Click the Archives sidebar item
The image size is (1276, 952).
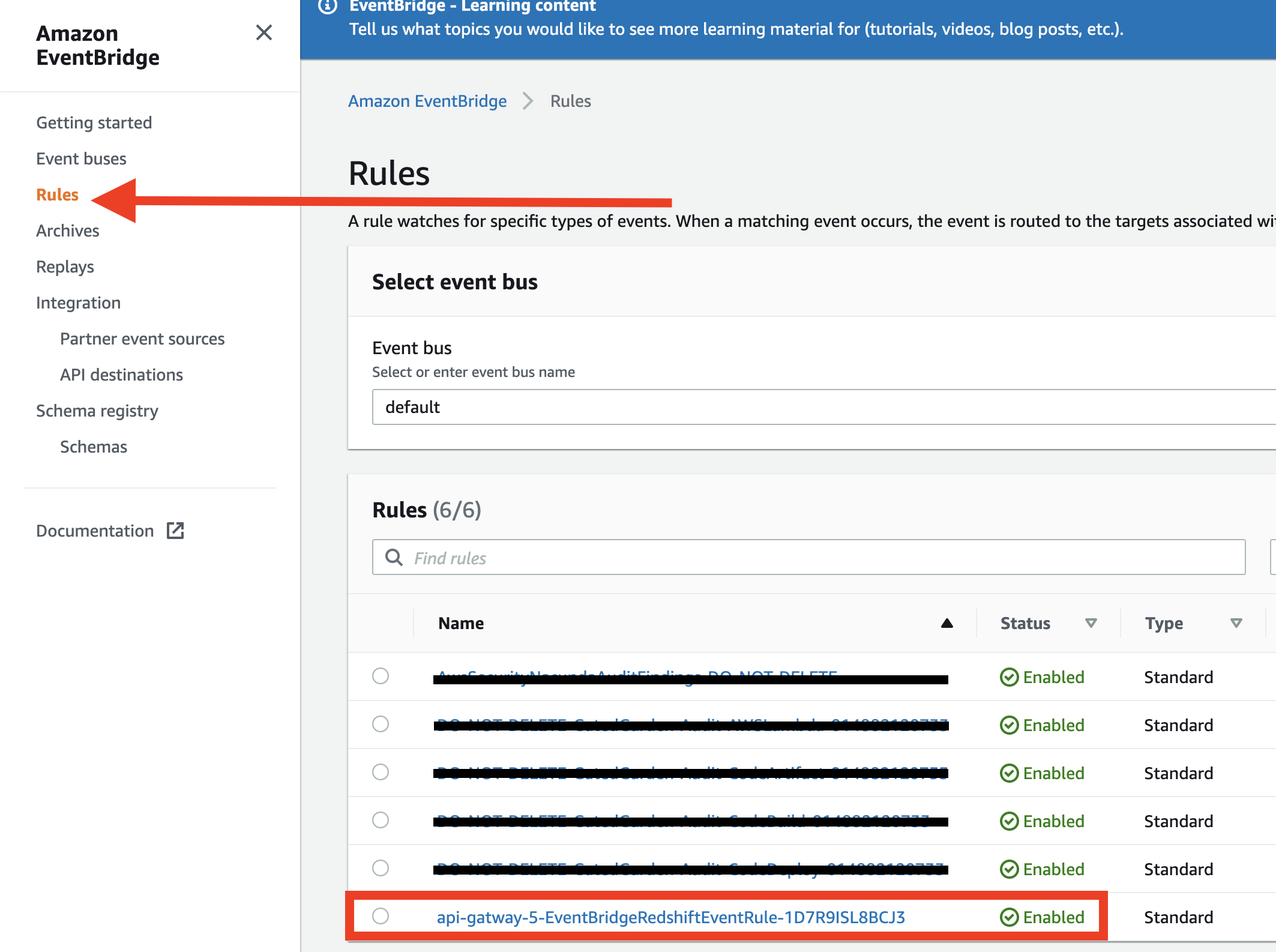coord(67,231)
